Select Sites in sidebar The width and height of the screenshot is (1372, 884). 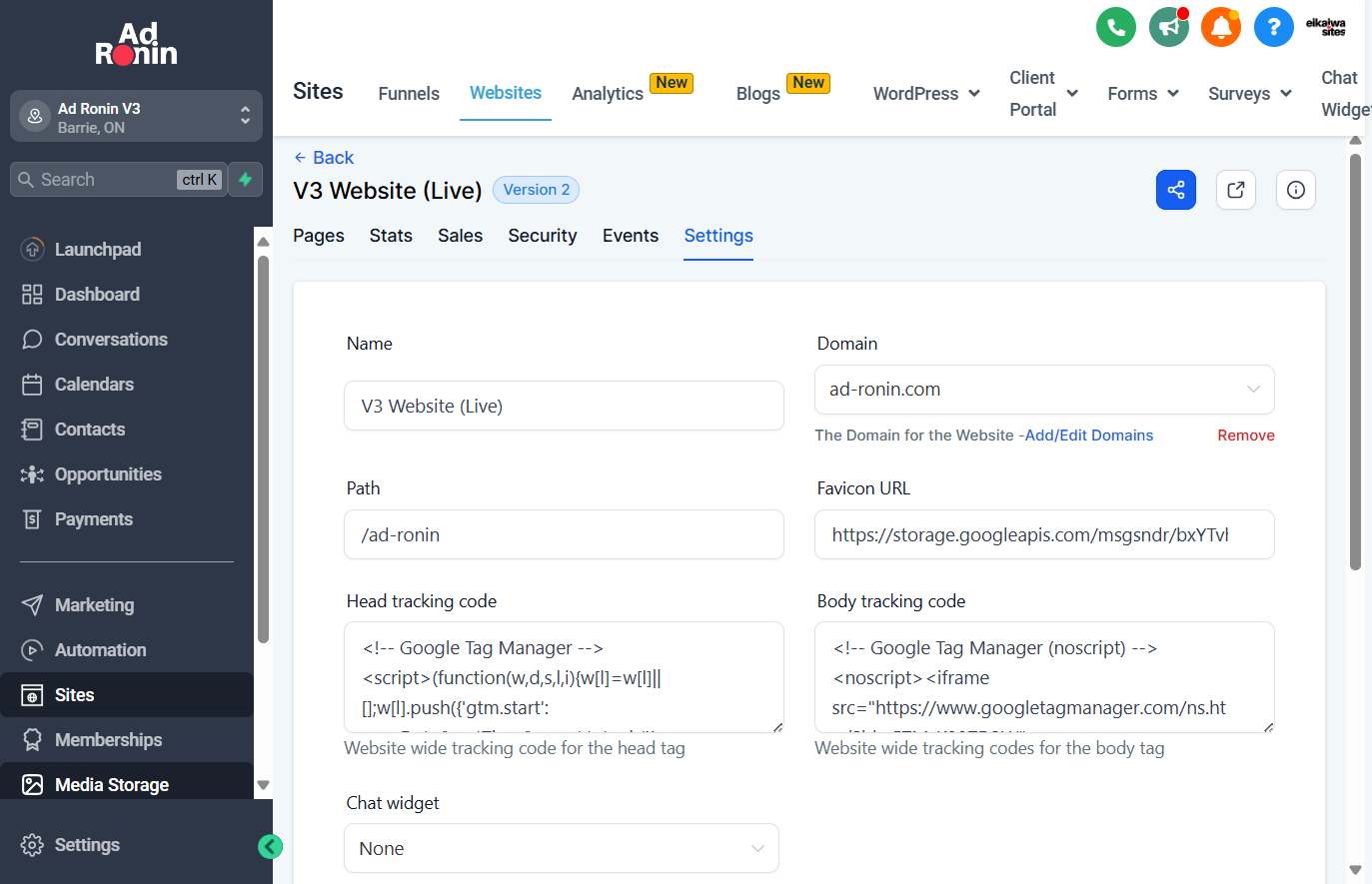click(127, 695)
